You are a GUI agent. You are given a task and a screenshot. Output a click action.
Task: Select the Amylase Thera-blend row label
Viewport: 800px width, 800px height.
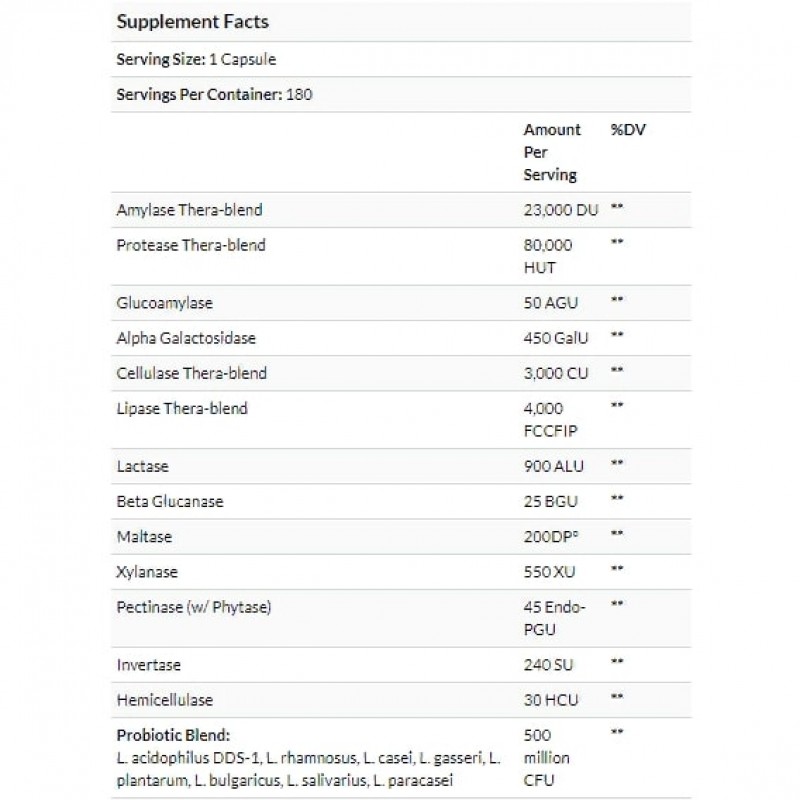click(x=190, y=210)
